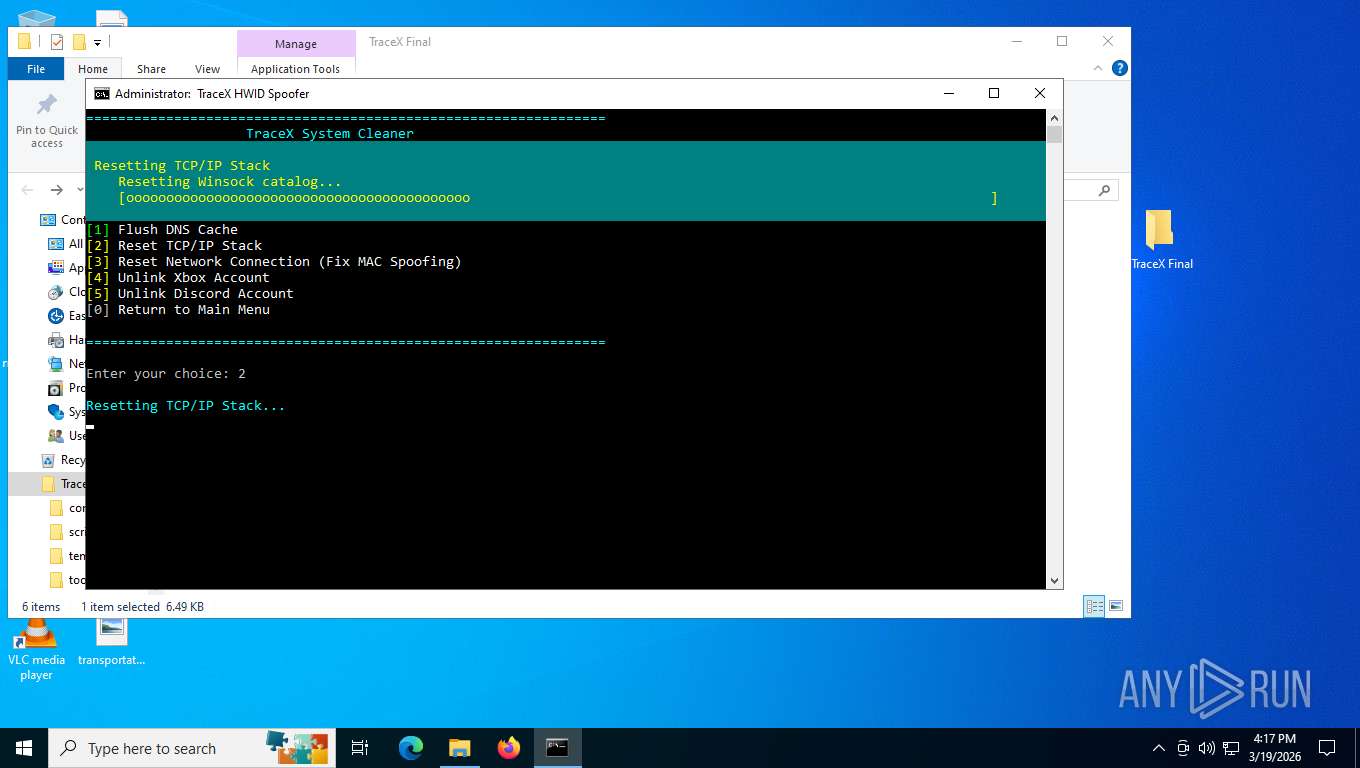Launch Microsoft Edge from the taskbar
Viewport: 1360px width, 768px height.
(x=410, y=748)
